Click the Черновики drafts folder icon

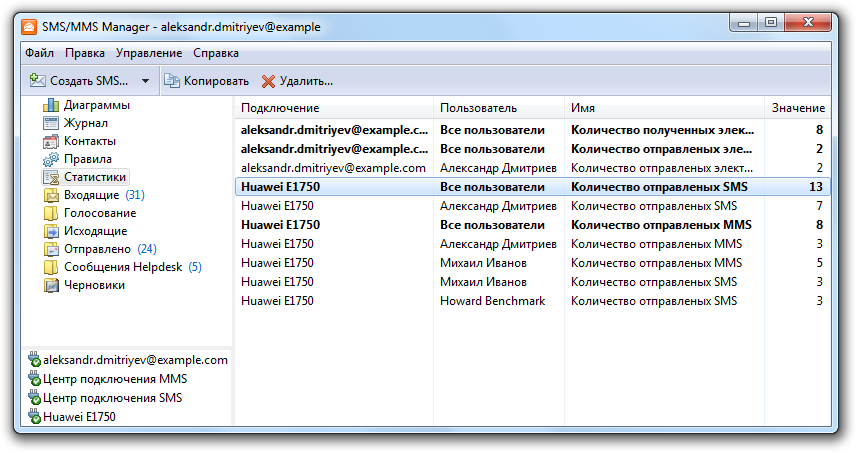point(51,285)
